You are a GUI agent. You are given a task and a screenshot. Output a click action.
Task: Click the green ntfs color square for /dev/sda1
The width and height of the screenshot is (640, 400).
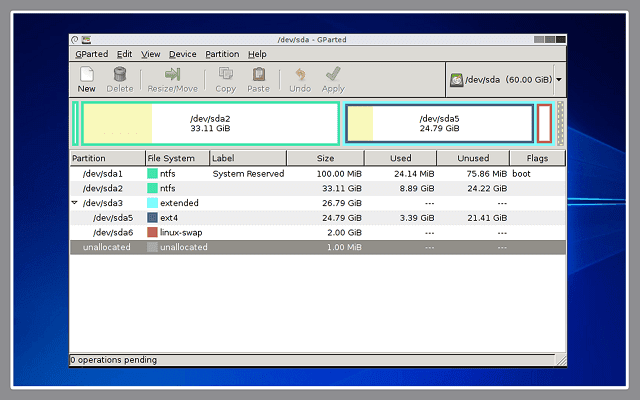tap(152, 174)
